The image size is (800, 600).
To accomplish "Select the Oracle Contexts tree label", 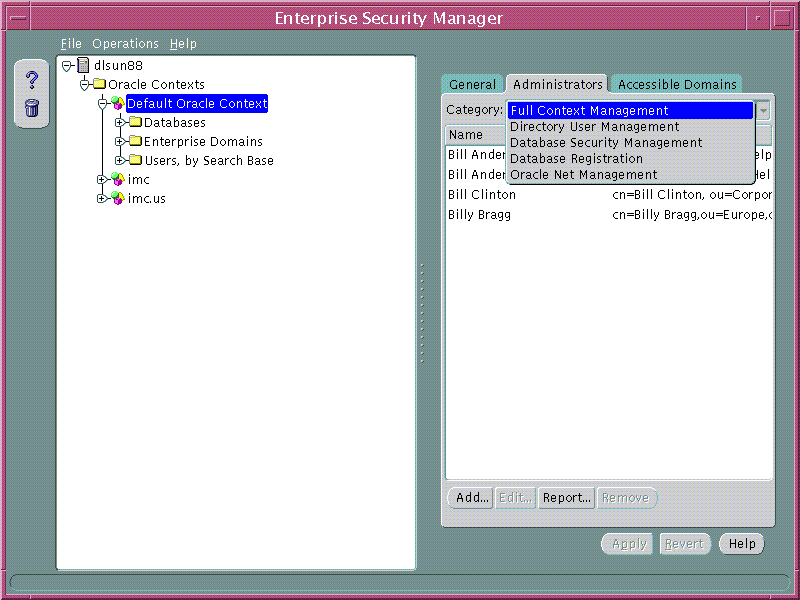I will [156, 84].
